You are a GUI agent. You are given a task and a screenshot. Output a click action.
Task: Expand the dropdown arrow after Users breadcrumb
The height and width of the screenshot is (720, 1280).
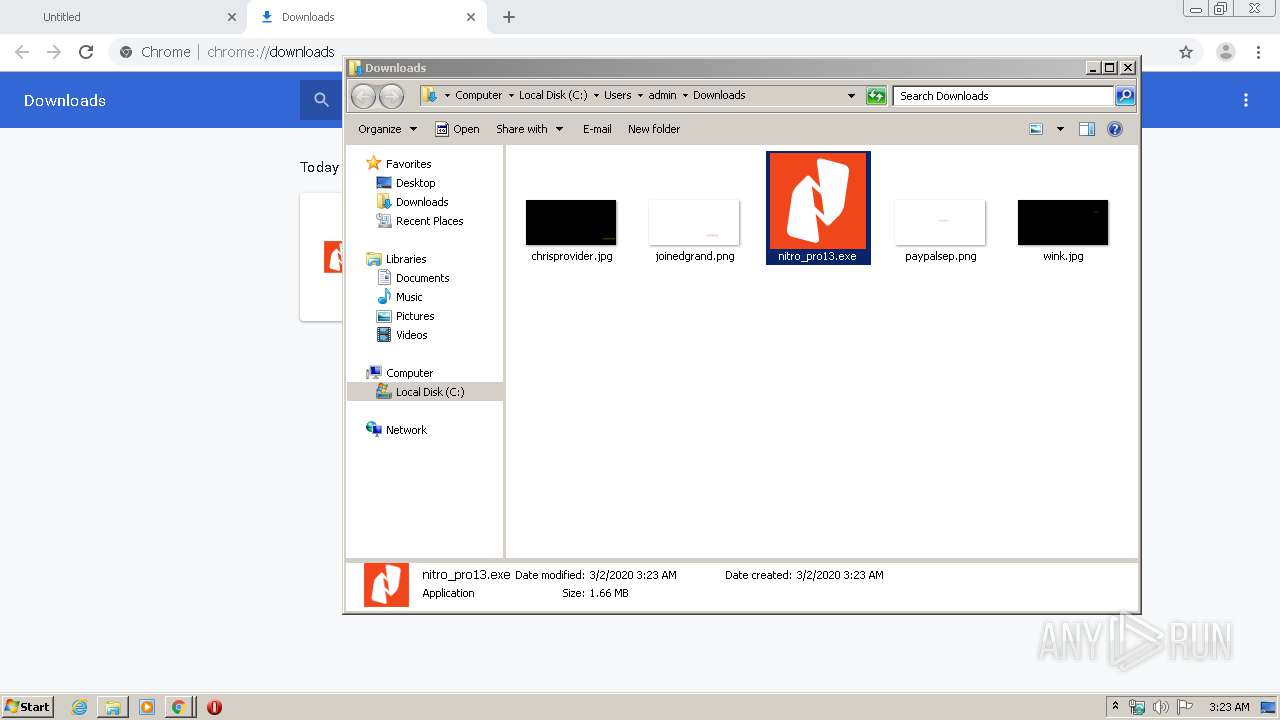(640, 96)
